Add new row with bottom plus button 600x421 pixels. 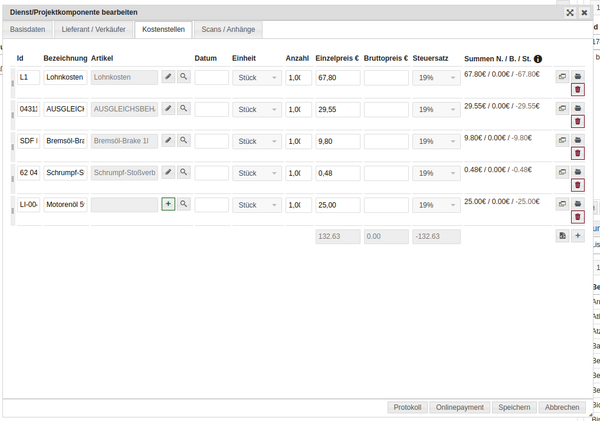(577, 236)
